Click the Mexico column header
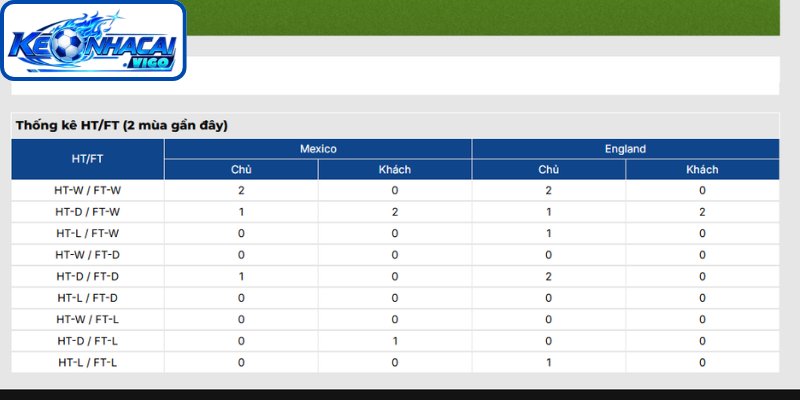Viewport: 800px width, 400px height. point(318,149)
